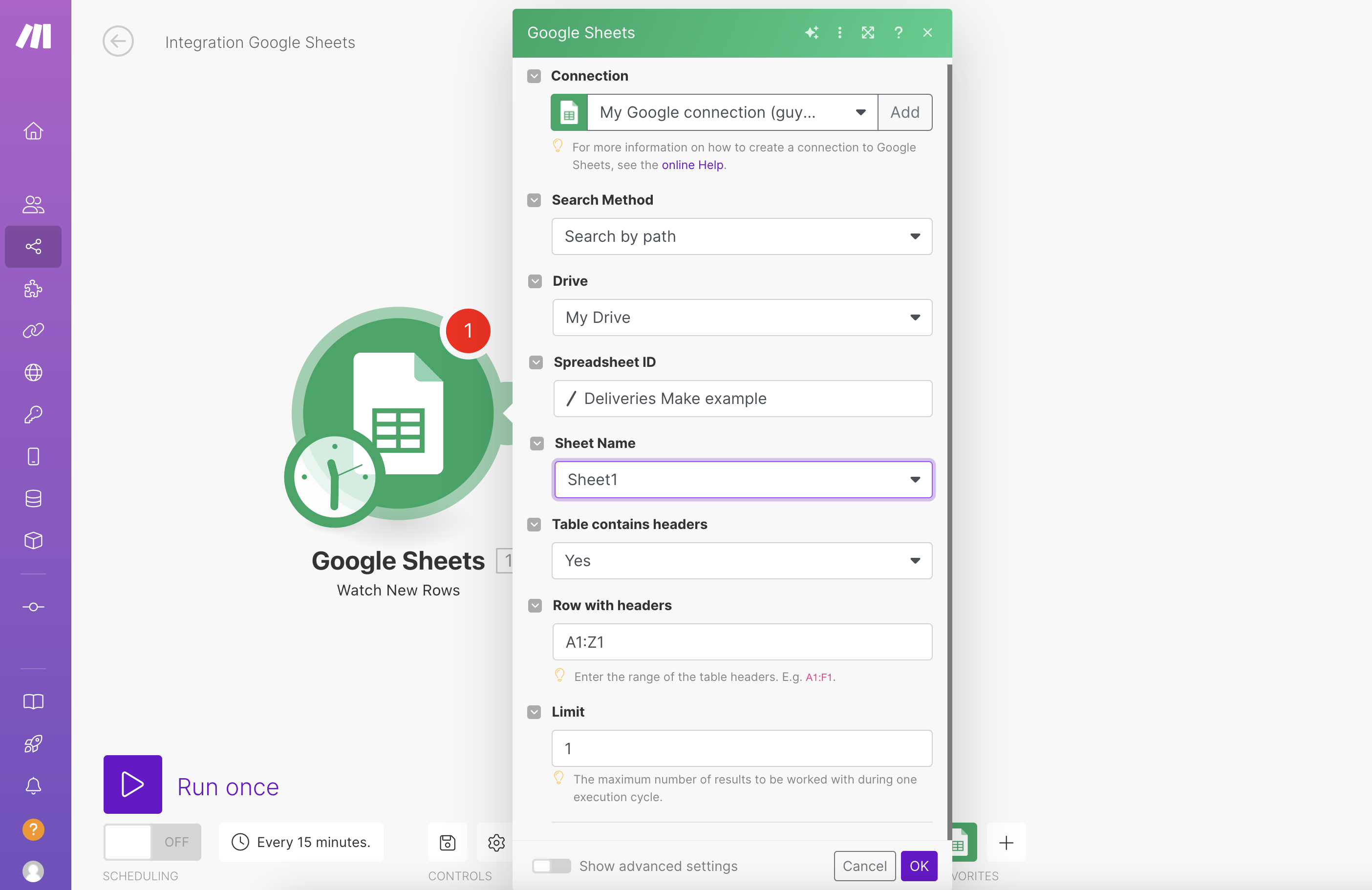Click the Make logo in the sidebar
Screen dimensions: 1372x890
pos(34,36)
